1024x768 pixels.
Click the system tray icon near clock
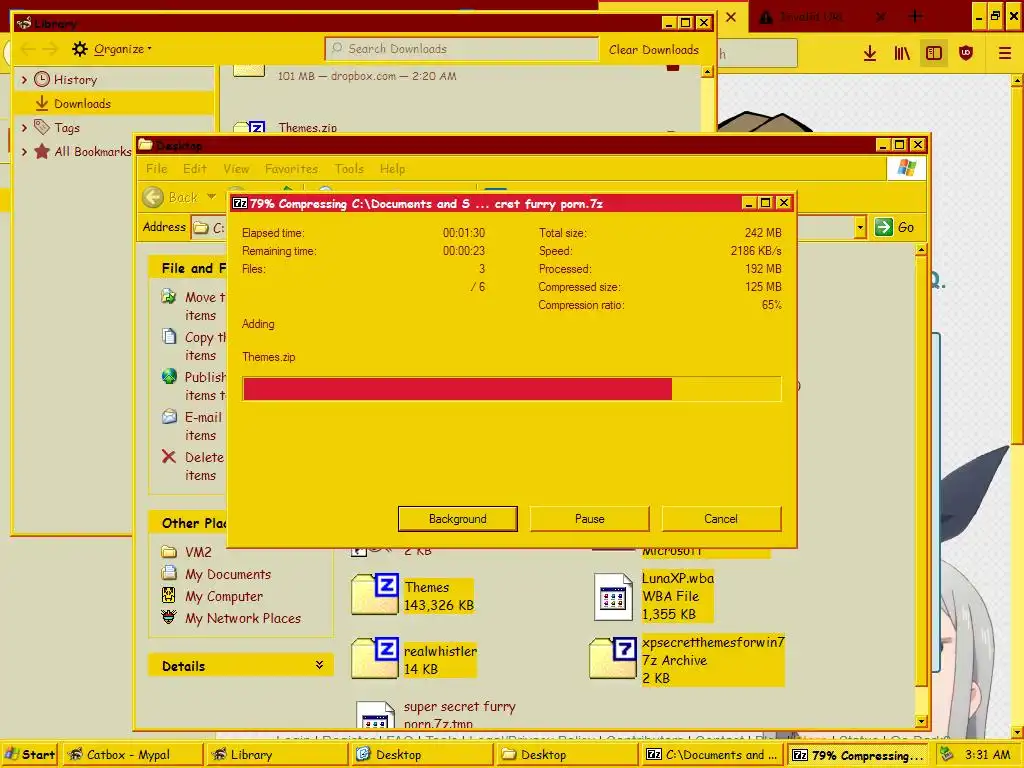click(946, 754)
